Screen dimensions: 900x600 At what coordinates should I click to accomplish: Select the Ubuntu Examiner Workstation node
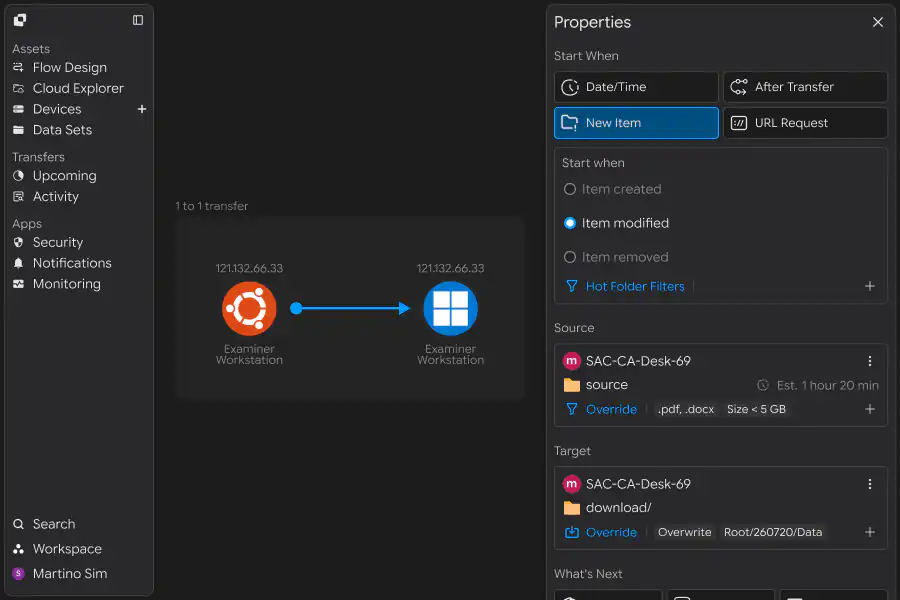click(x=249, y=308)
